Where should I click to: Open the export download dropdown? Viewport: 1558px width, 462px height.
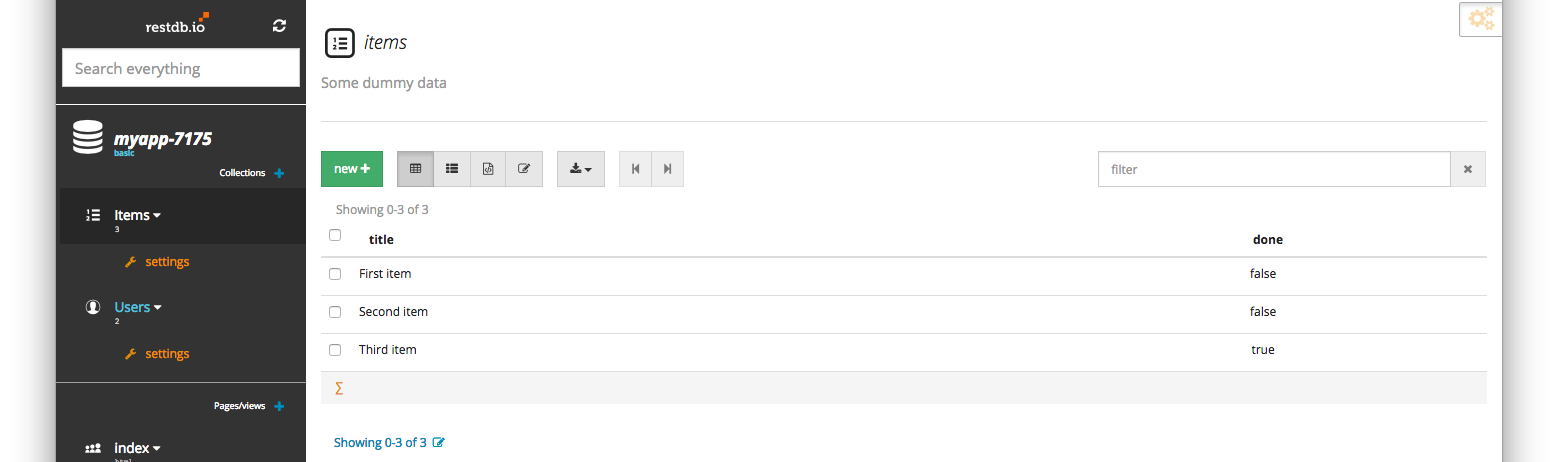click(x=581, y=169)
